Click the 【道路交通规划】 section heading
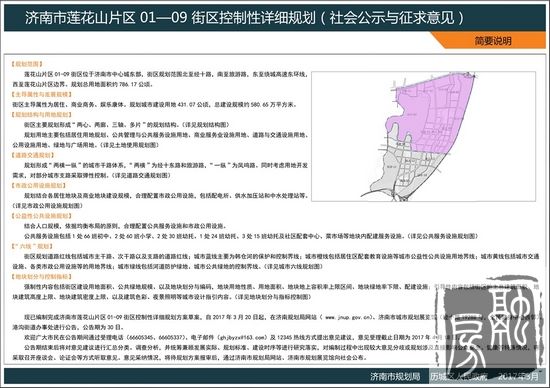Image resolution: width=550 pixels, height=388 pixels. (x=33, y=155)
